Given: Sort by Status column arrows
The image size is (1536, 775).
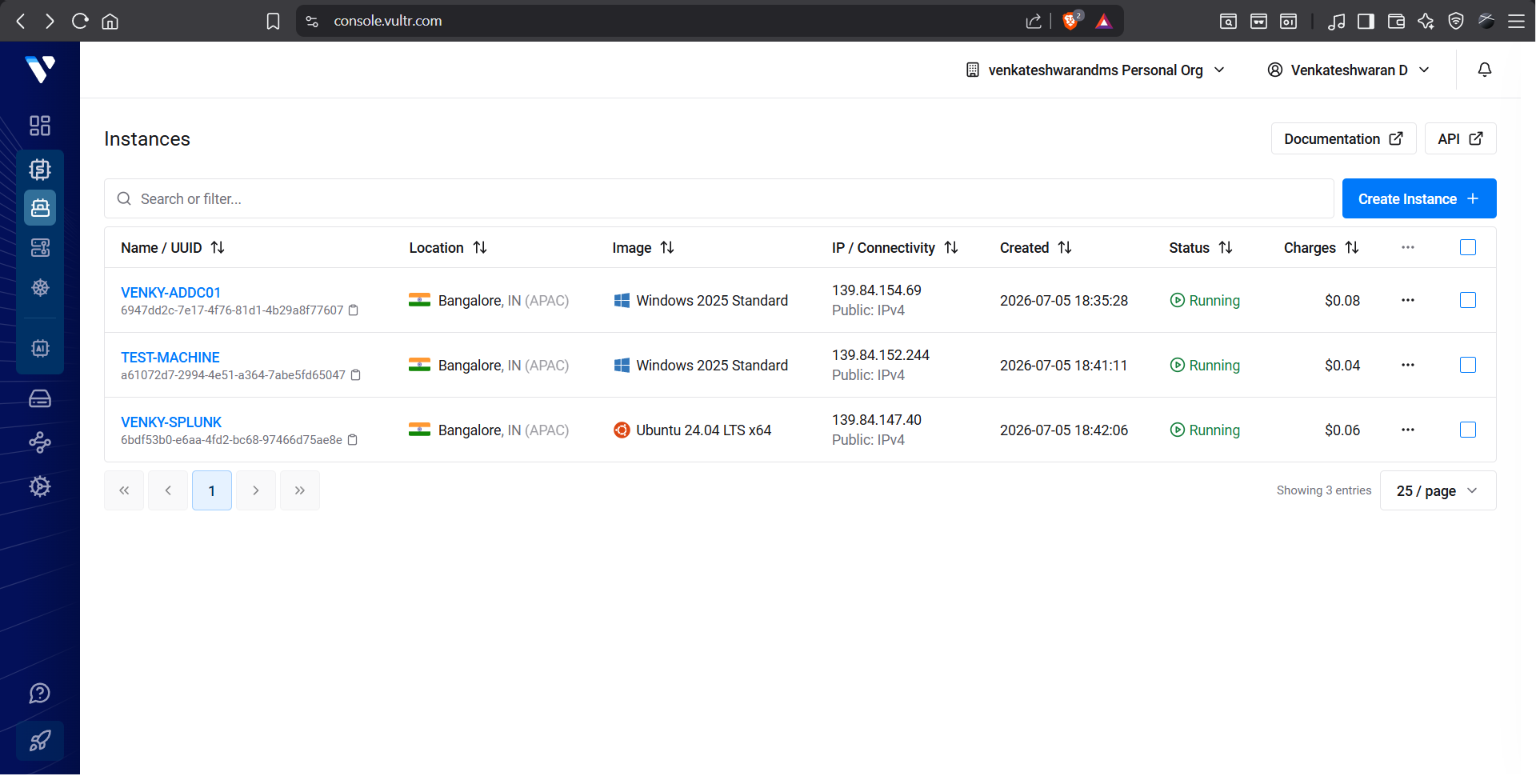Looking at the screenshot, I should click(1225, 248).
